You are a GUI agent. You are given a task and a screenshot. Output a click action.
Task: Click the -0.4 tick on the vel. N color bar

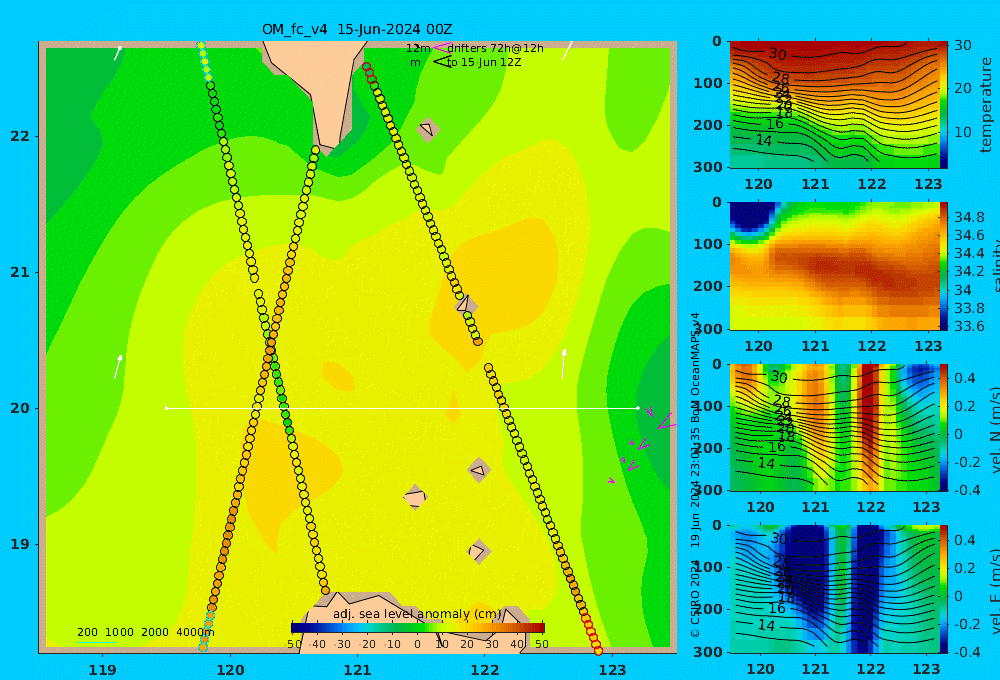click(966, 490)
